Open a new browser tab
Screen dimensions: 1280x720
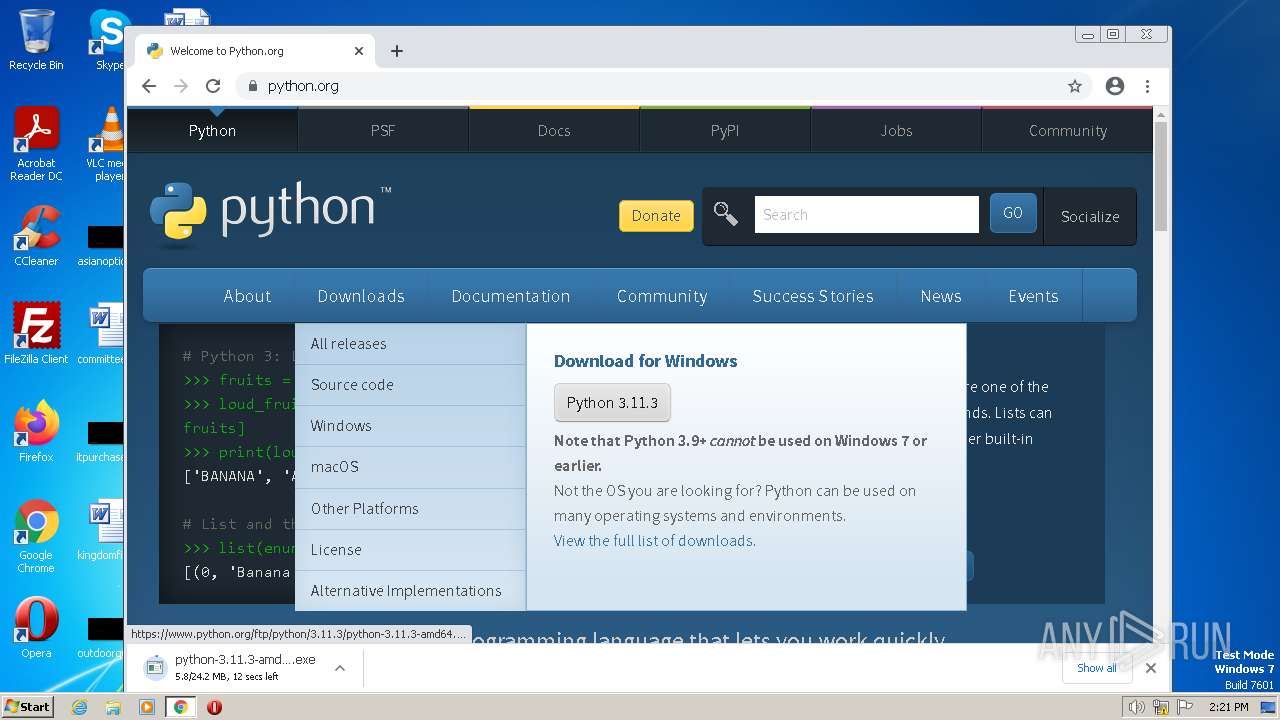pyautogui.click(x=397, y=51)
